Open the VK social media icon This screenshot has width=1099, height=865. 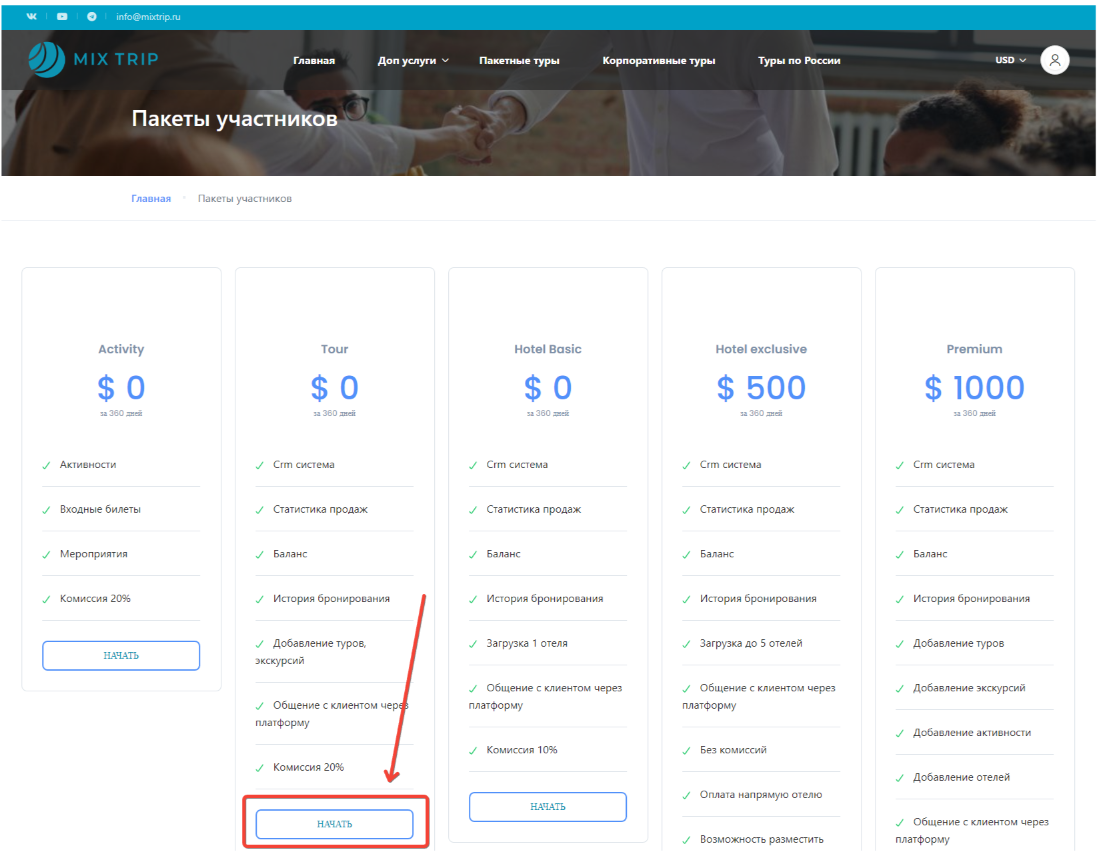32,17
